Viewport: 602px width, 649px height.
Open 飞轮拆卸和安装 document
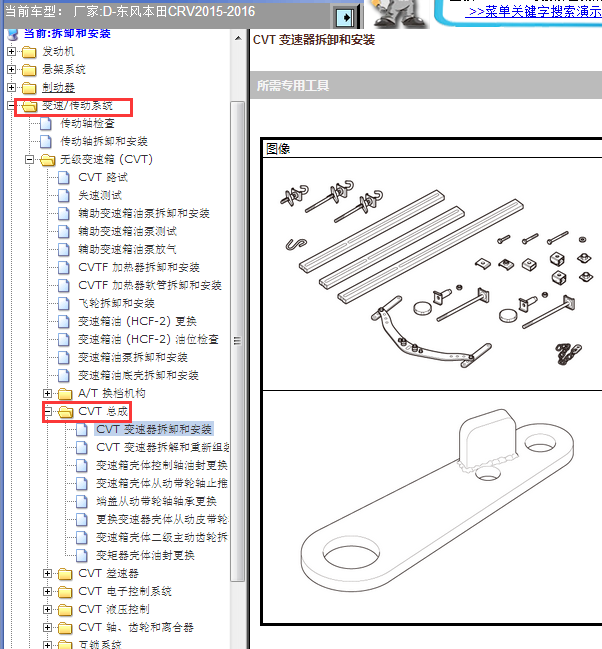pyautogui.click(x=116, y=303)
